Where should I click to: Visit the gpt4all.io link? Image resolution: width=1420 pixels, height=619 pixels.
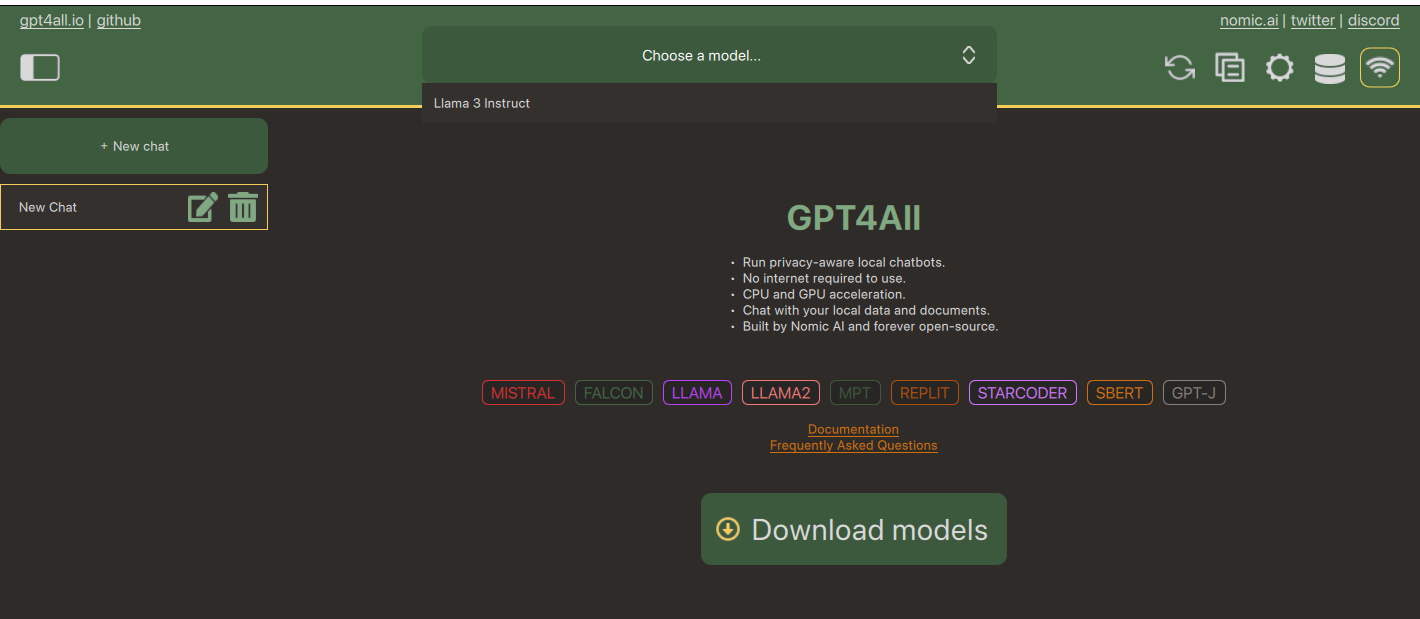[x=51, y=20]
